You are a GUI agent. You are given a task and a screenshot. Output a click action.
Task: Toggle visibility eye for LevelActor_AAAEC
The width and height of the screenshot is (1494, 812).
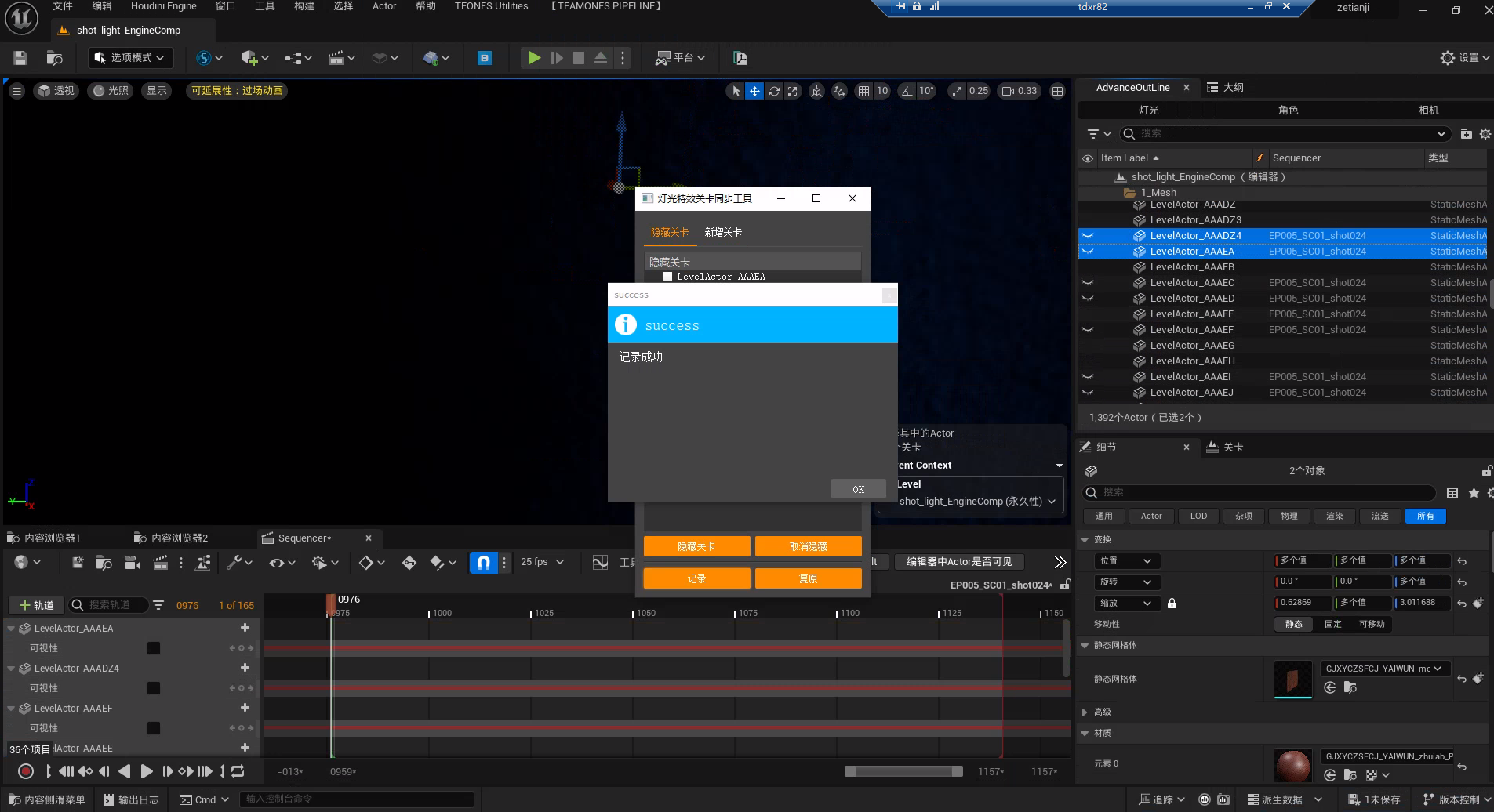tap(1088, 283)
